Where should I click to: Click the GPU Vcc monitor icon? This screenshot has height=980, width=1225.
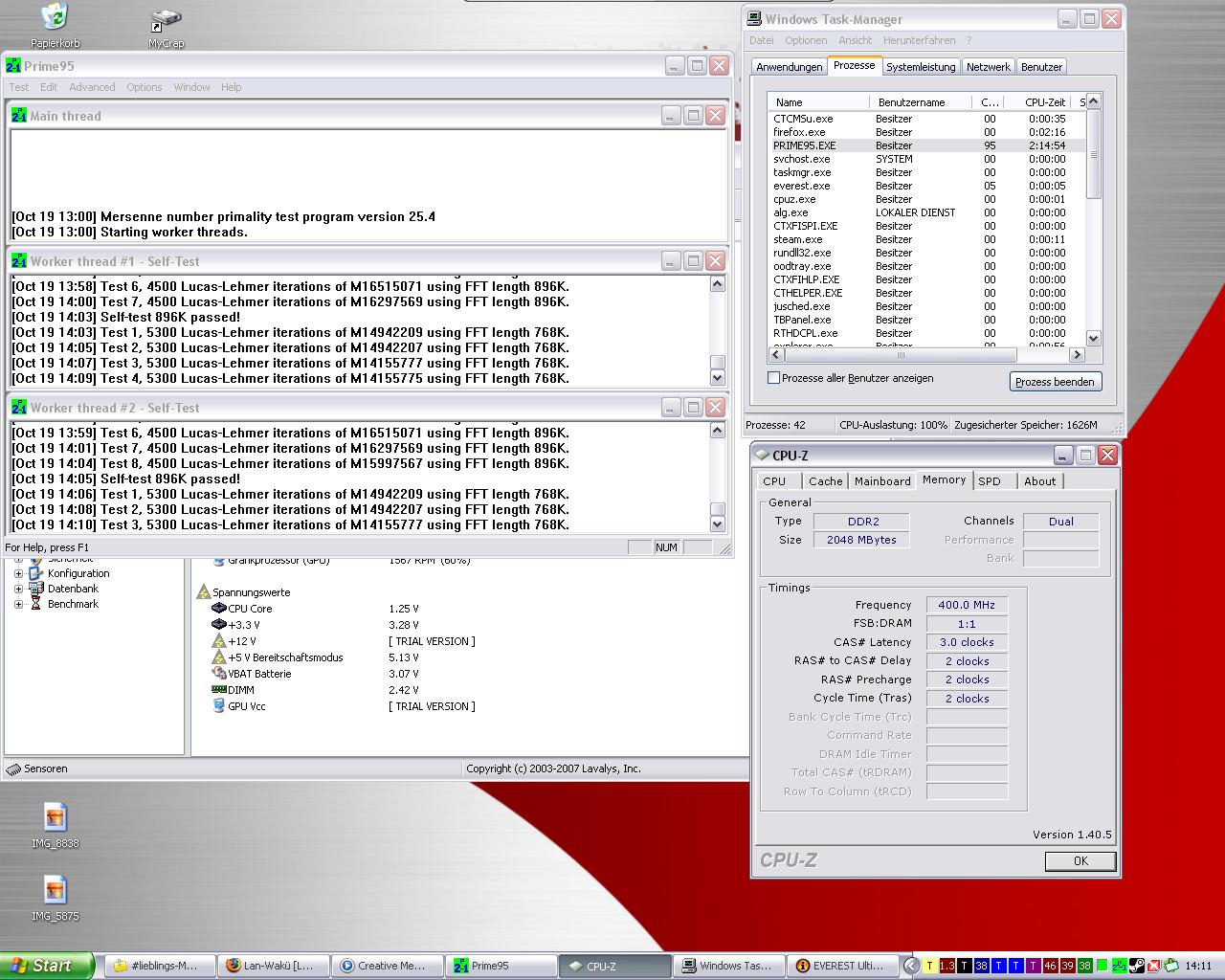tap(219, 706)
